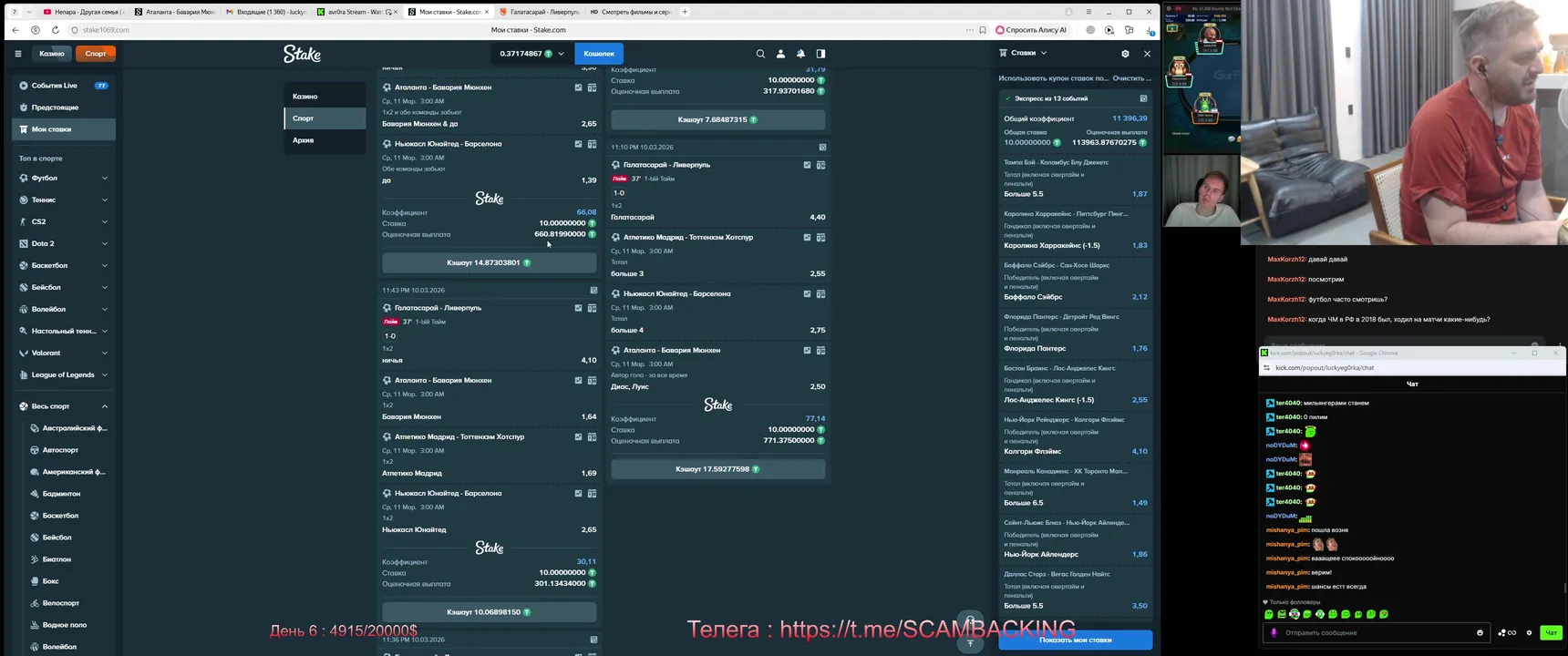
Task: Open stats icon for the Аталанта - Бавария match with Диас, Луис
Action: (x=807, y=351)
